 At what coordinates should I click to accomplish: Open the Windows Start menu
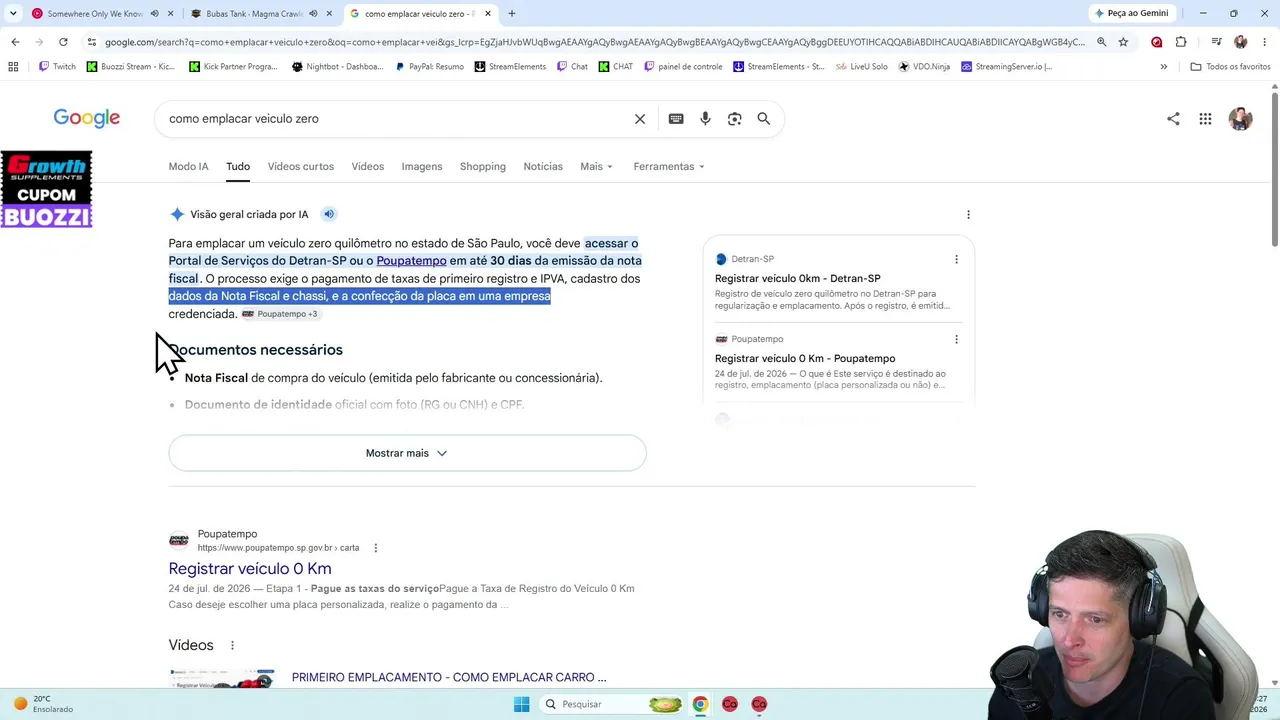pyautogui.click(x=521, y=704)
